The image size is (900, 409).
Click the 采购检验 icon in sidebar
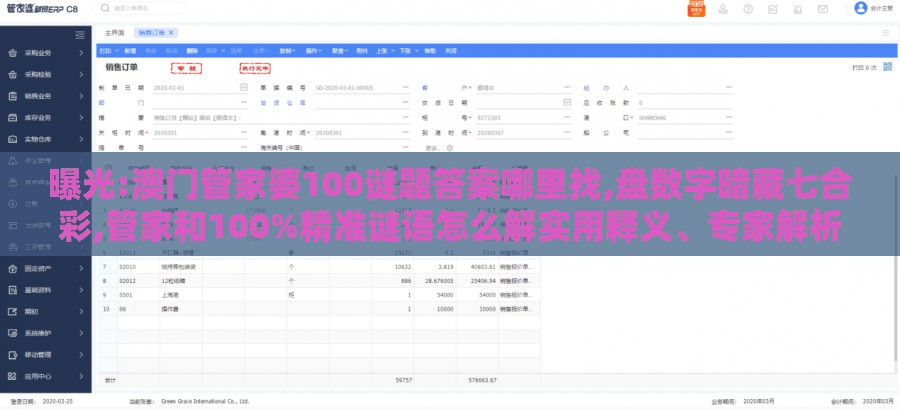12,75
